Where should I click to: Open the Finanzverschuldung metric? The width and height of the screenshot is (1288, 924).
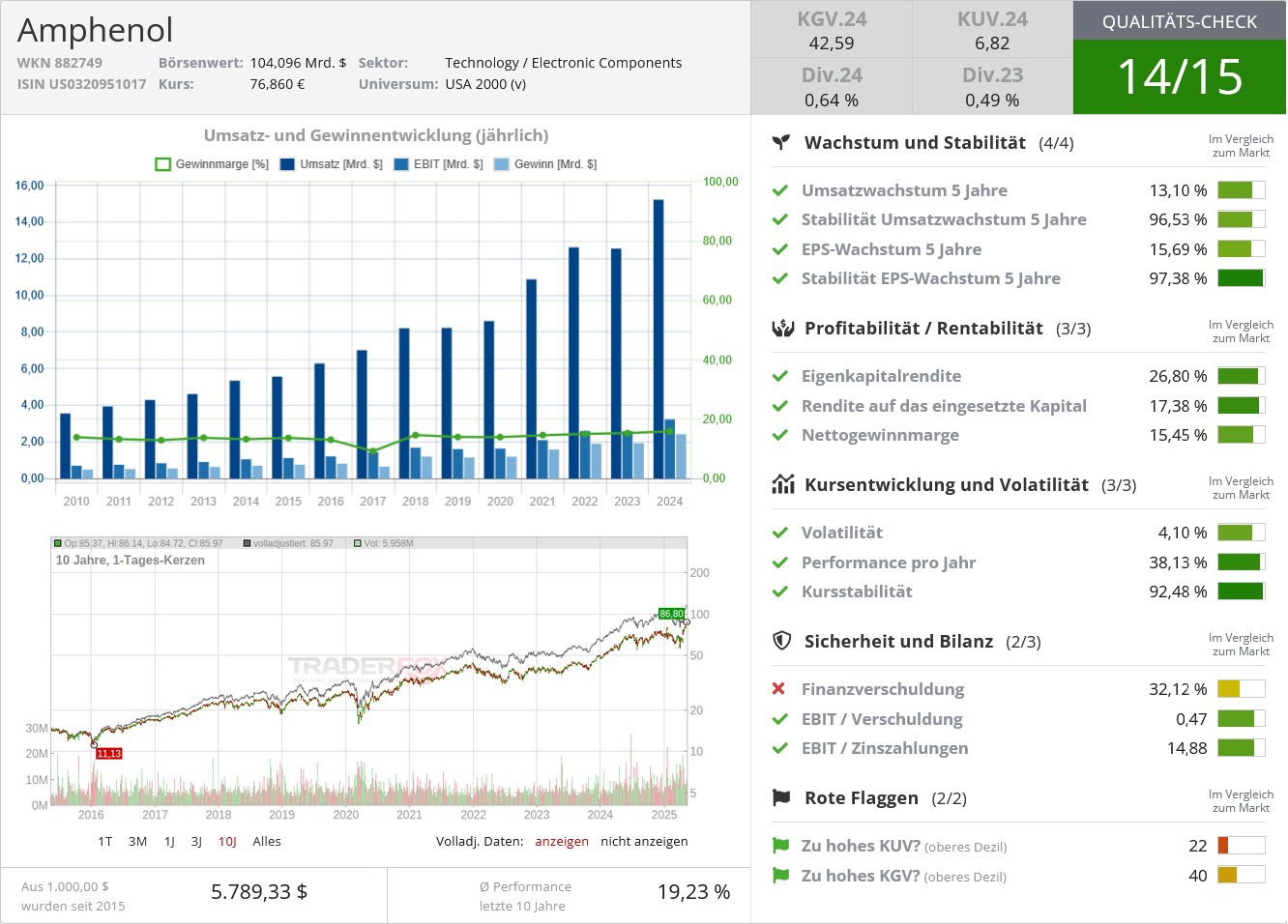883,689
